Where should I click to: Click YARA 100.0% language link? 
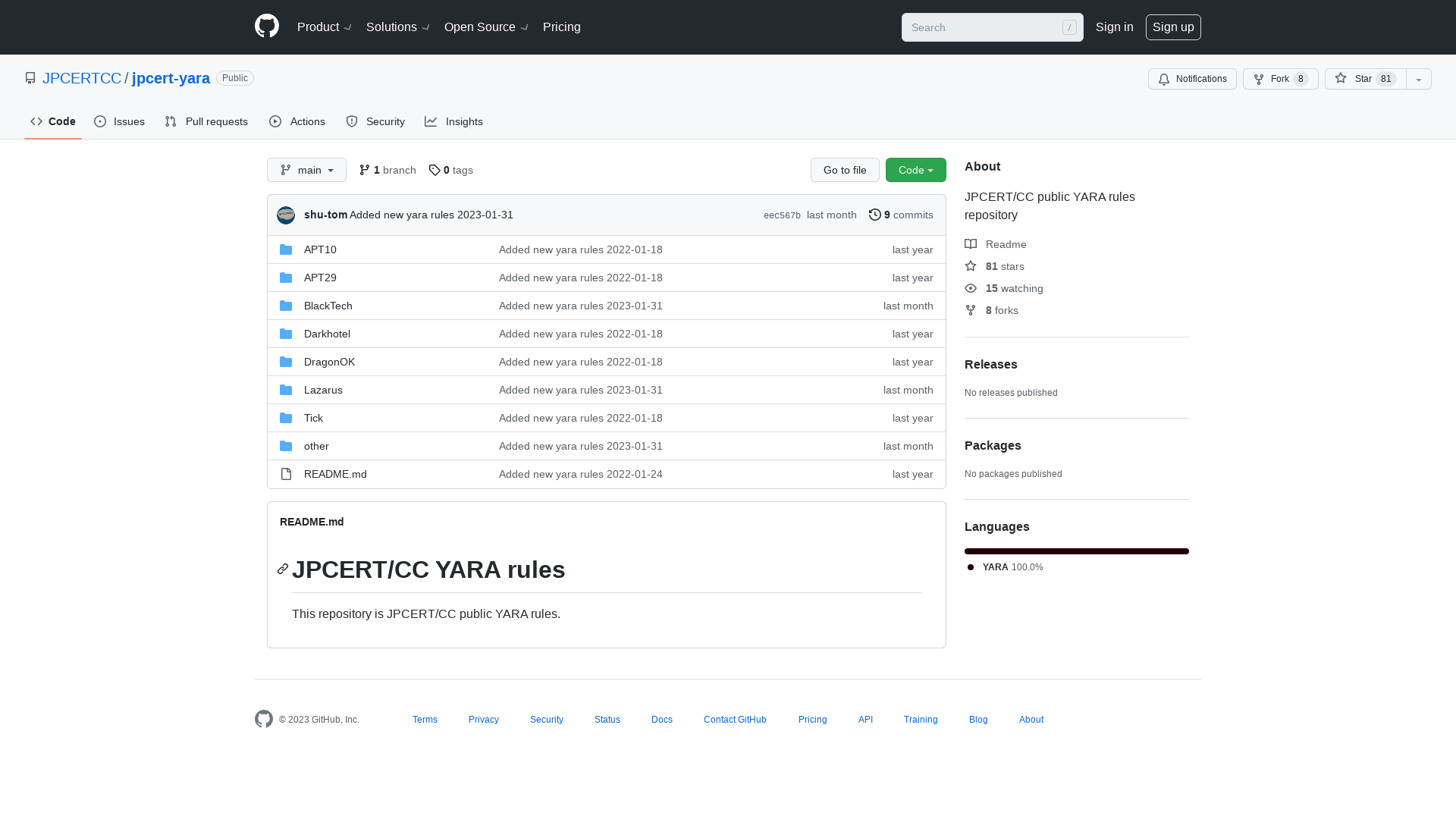pos(1006,567)
